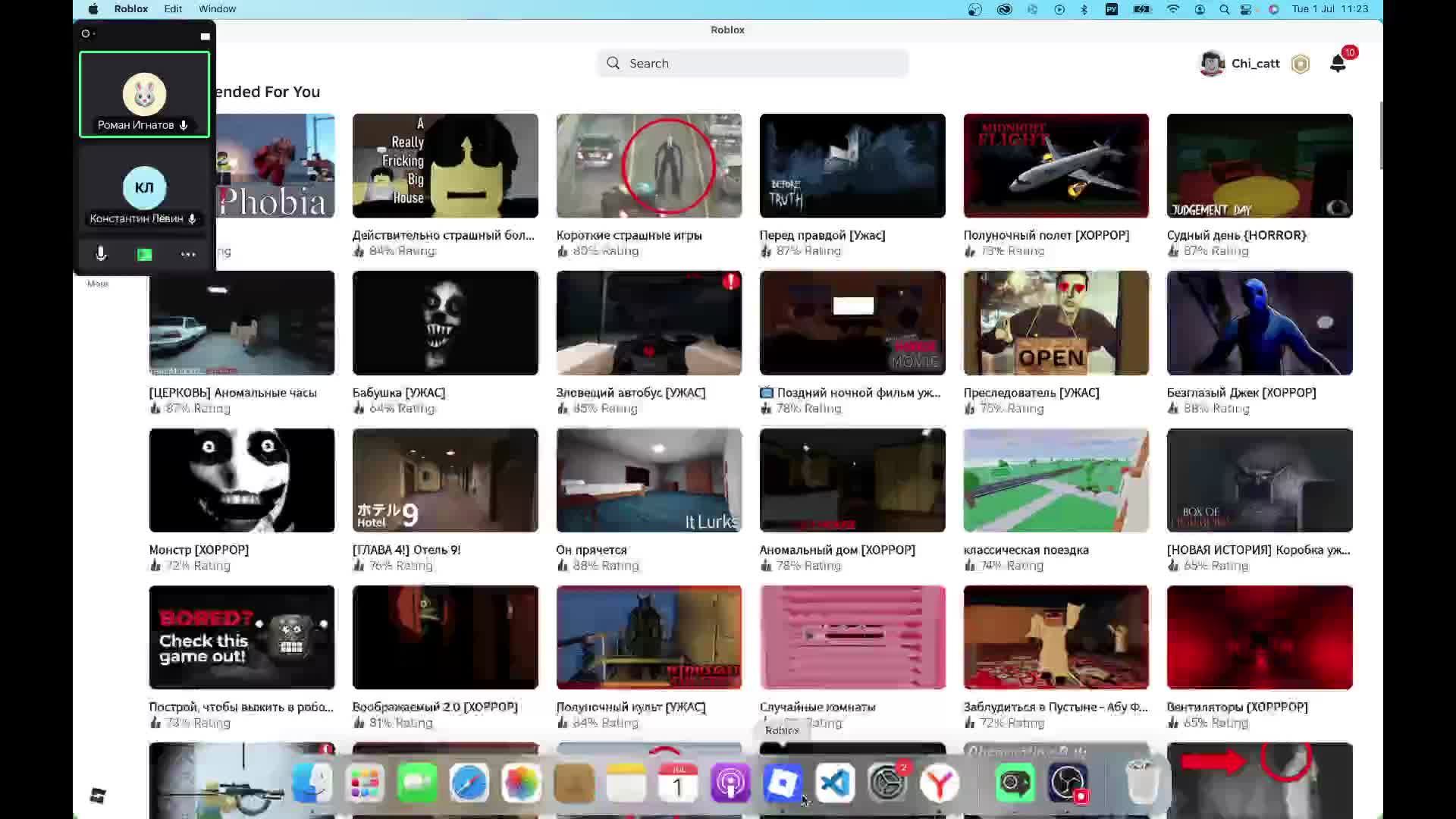Open game Короткие страшные игры

coord(649,166)
